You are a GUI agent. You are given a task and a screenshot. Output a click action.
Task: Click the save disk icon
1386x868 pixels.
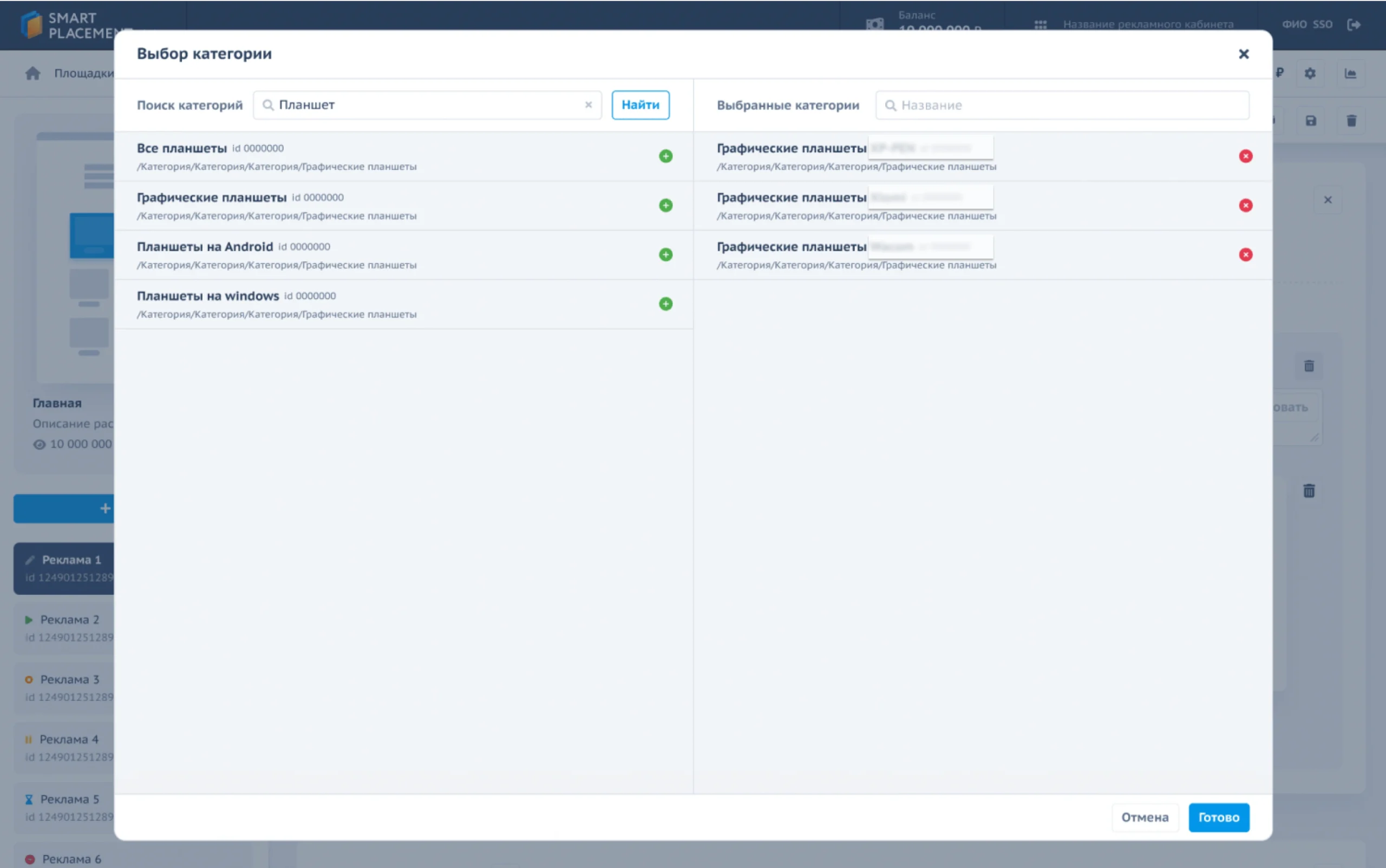click(x=1310, y=121)
